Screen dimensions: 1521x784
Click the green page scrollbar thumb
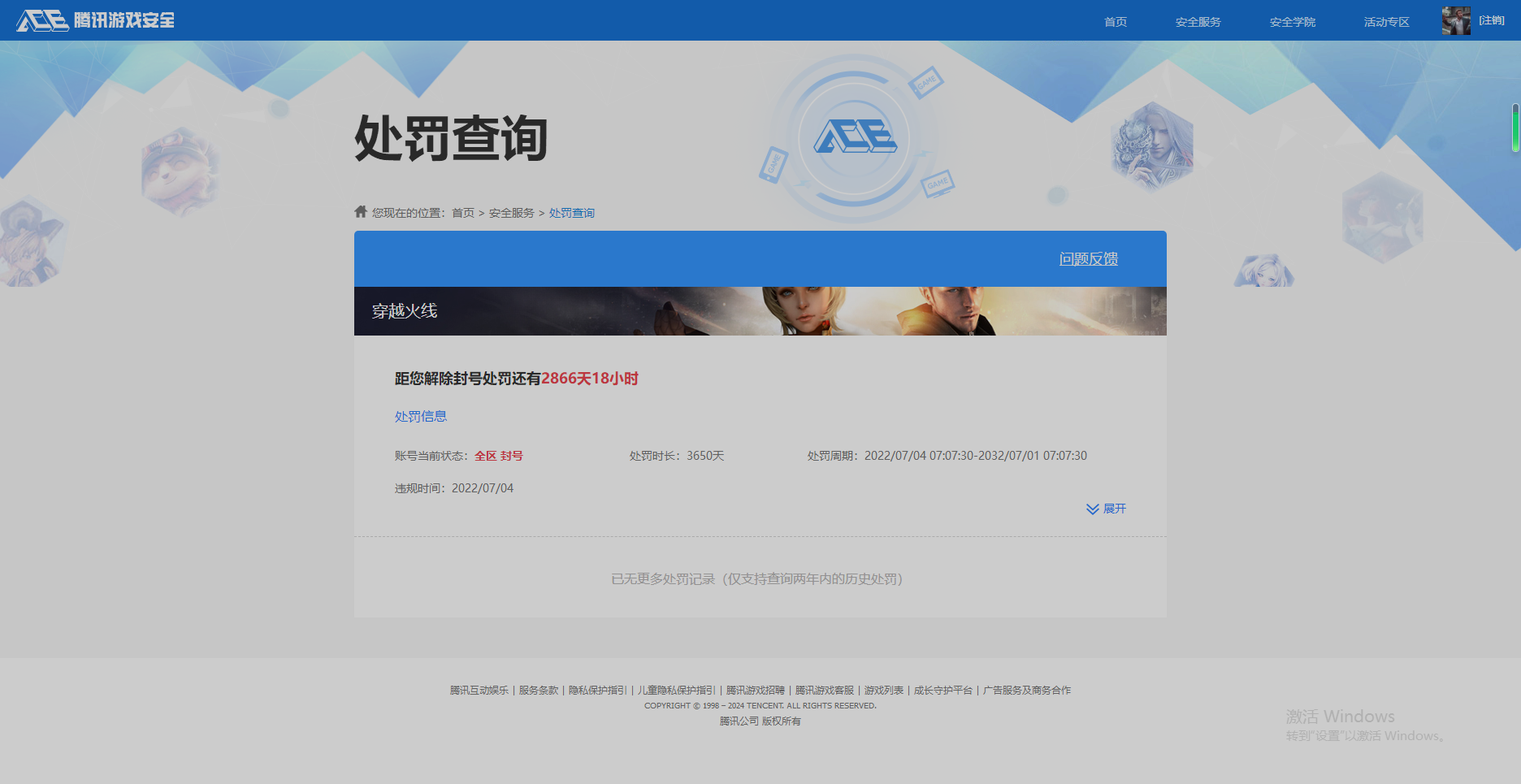tap(1515, 128)
